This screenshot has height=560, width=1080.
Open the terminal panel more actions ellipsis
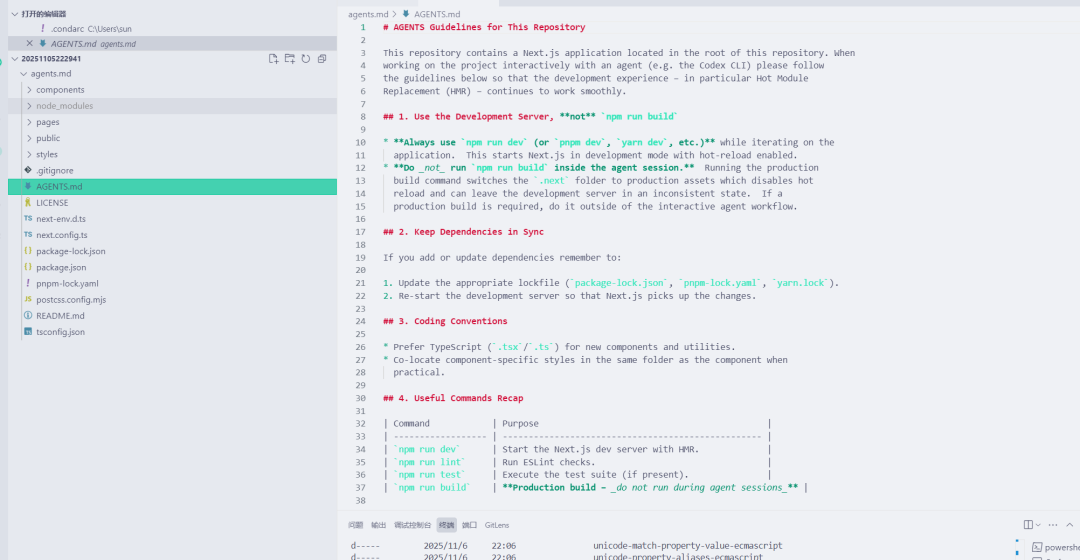pos(1052,525)
